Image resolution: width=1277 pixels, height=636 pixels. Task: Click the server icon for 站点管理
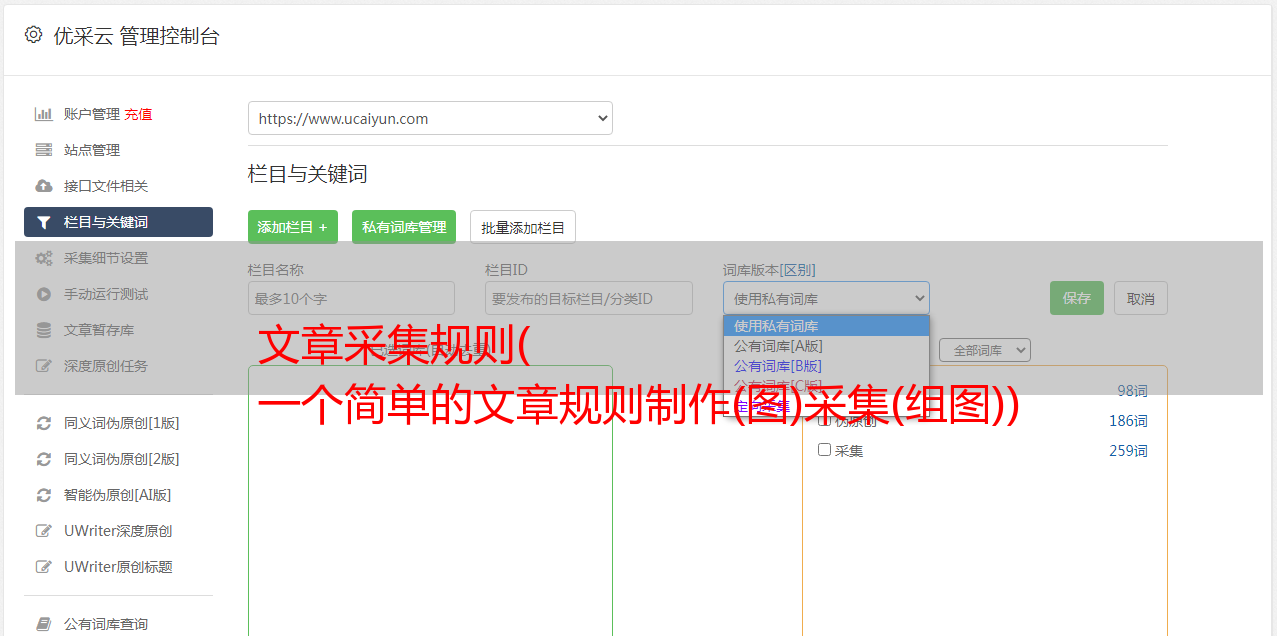tap(44, 150)
